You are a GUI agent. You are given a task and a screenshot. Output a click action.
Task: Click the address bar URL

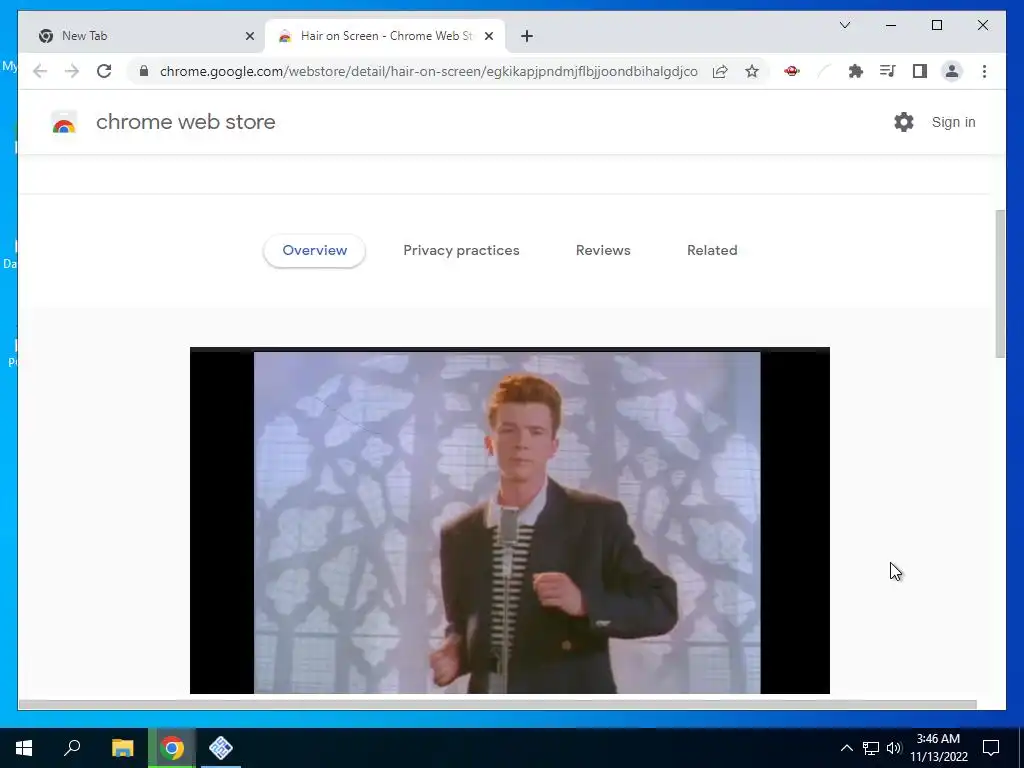coord(428,71)
